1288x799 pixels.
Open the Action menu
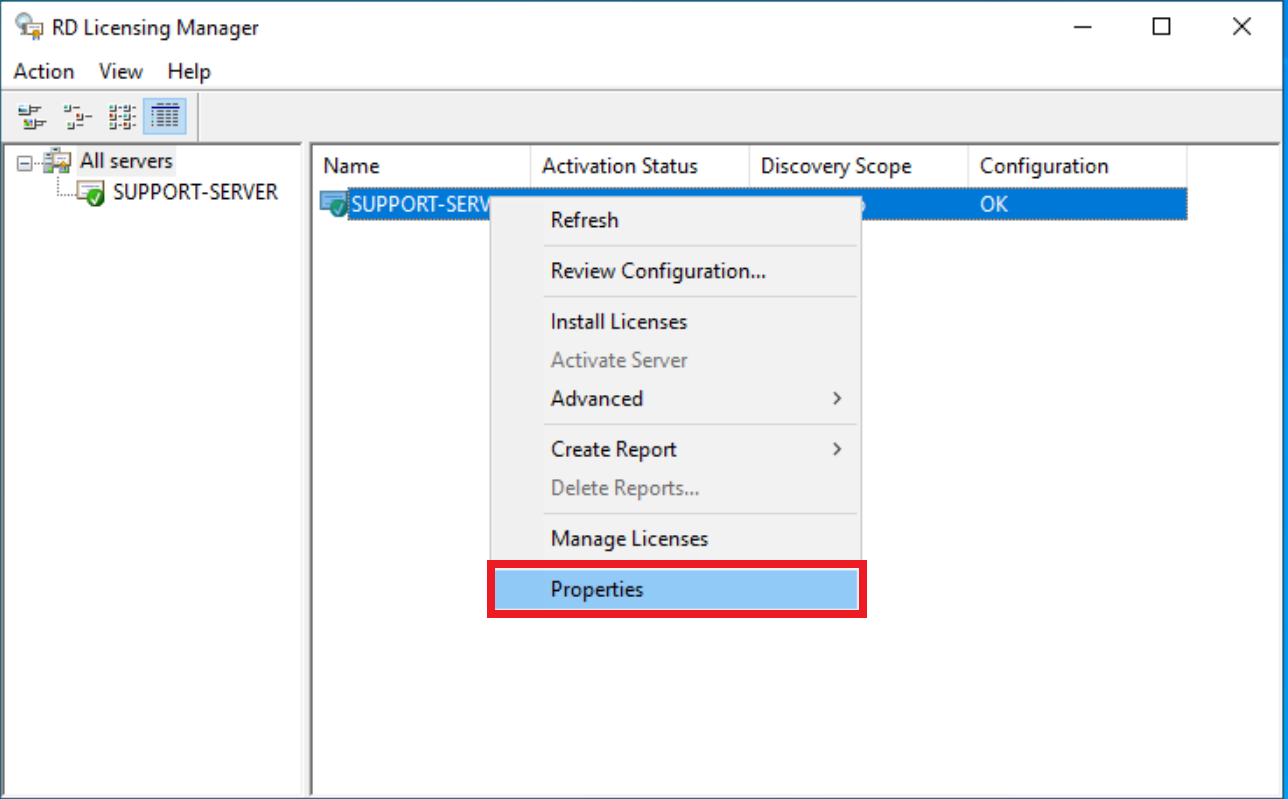(x=44, y=71)
